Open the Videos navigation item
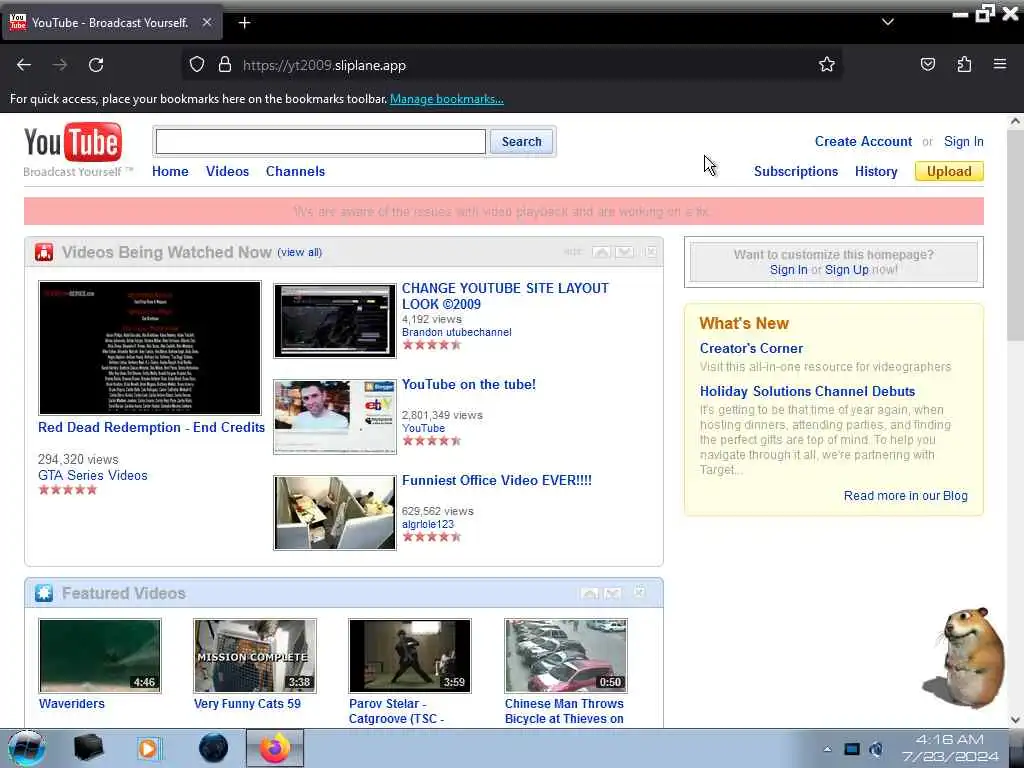The image size is (1024, 768). [227, 171]
